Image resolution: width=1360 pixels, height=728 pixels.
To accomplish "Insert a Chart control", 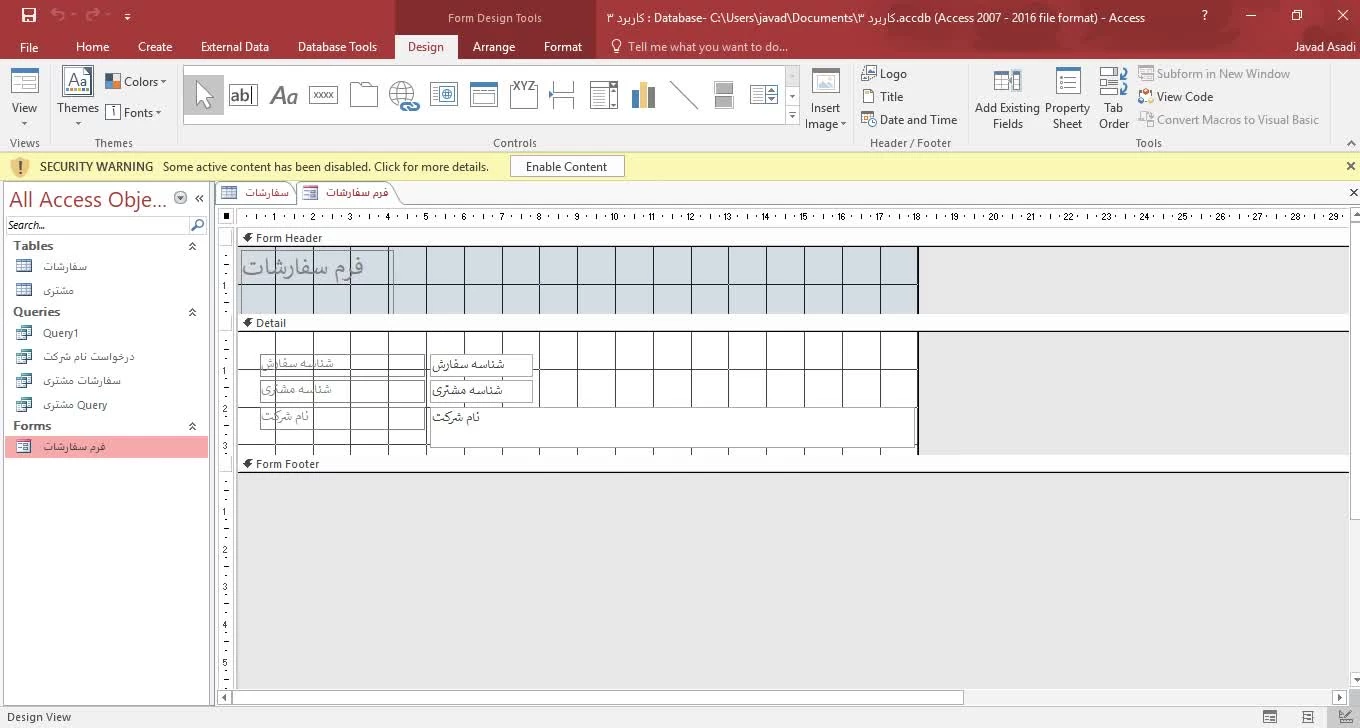I will point(643,96).
